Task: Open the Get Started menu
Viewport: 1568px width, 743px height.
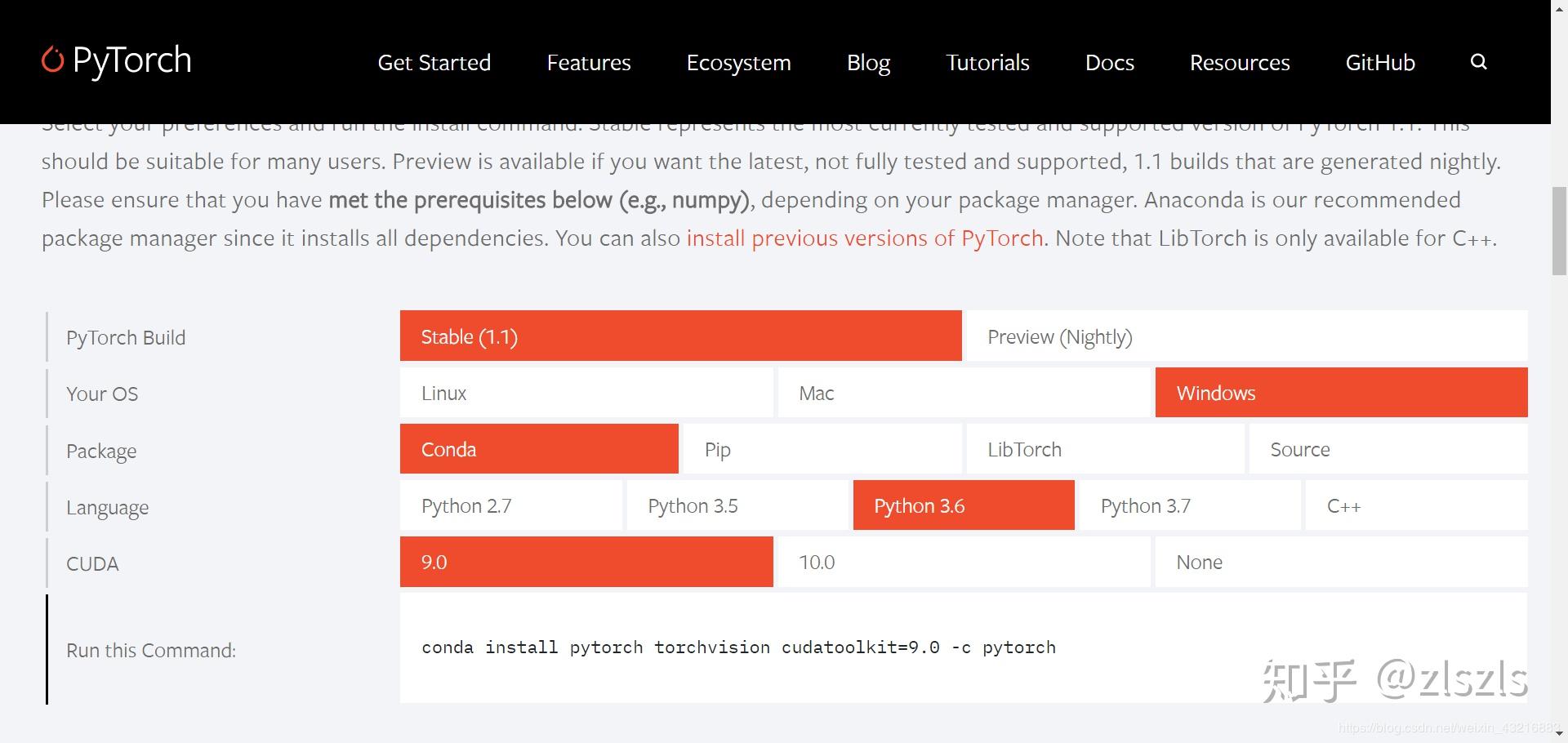Action: 434,63
